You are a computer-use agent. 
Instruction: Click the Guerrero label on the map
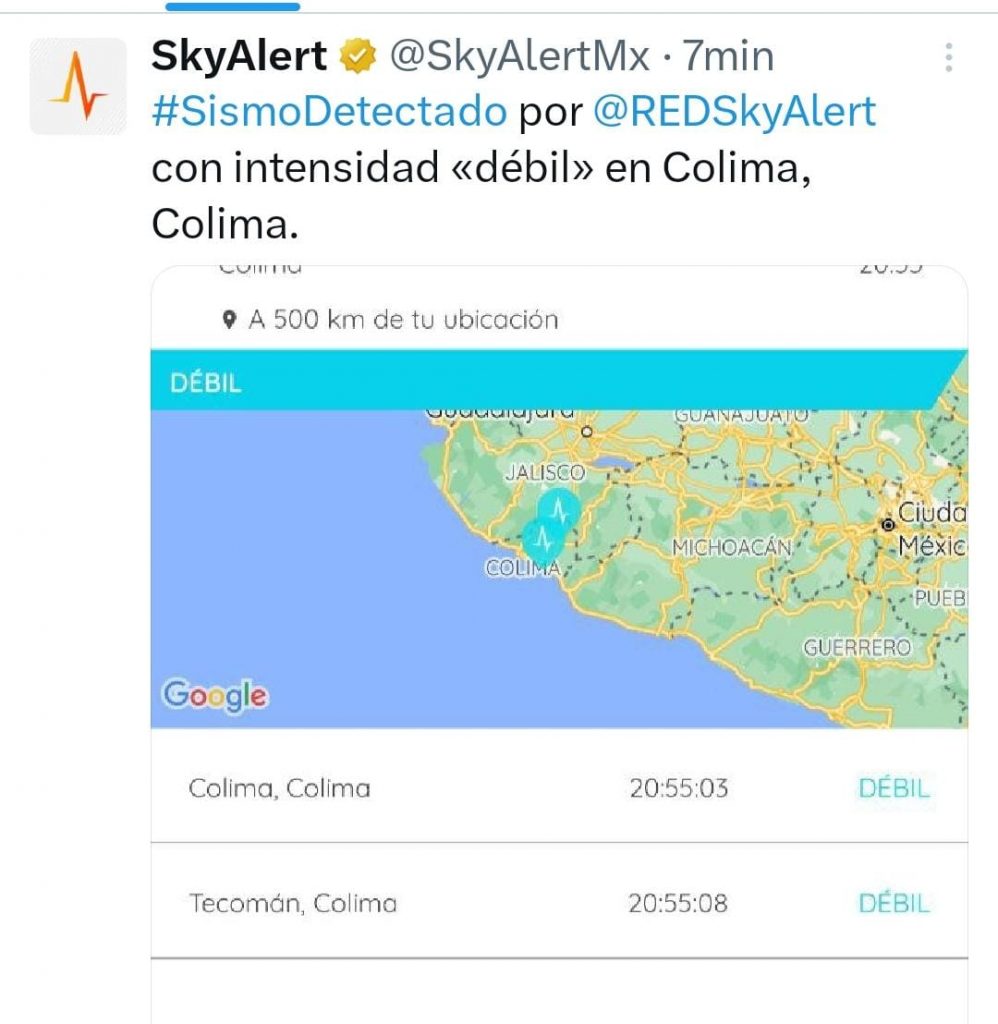point(857,648)
